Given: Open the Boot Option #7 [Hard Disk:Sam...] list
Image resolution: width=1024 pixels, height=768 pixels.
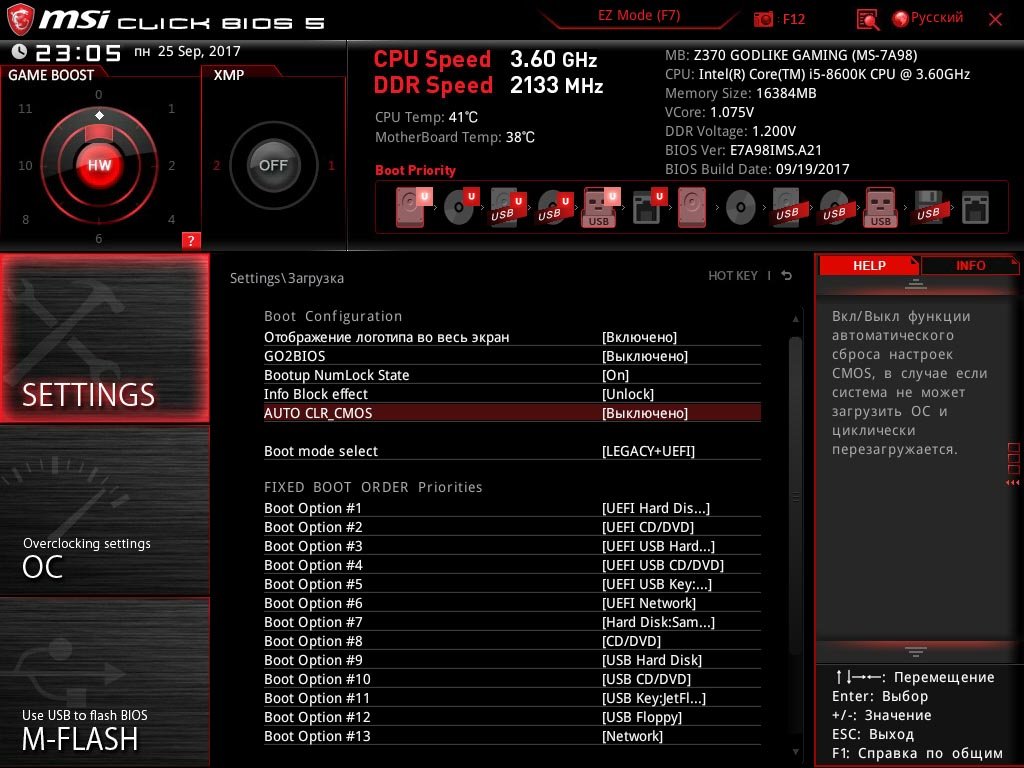Looking at the screenshot, I should [658, 622].
